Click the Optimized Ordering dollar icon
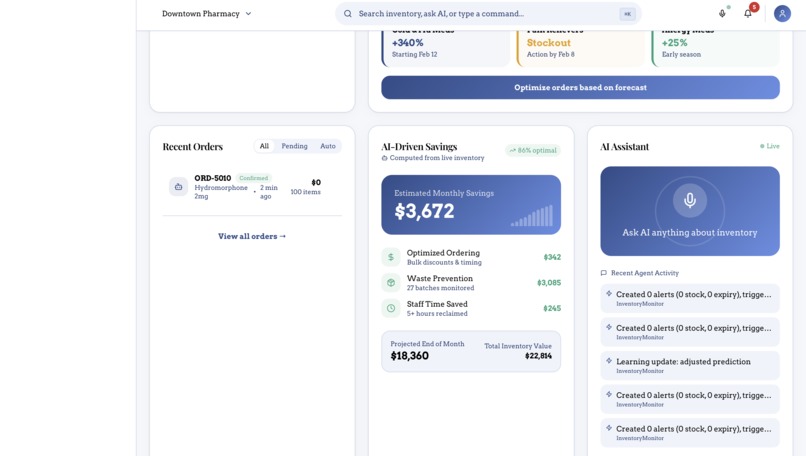Image resolution: width=806 pixels, height=456 pixels. coord(391,257)
